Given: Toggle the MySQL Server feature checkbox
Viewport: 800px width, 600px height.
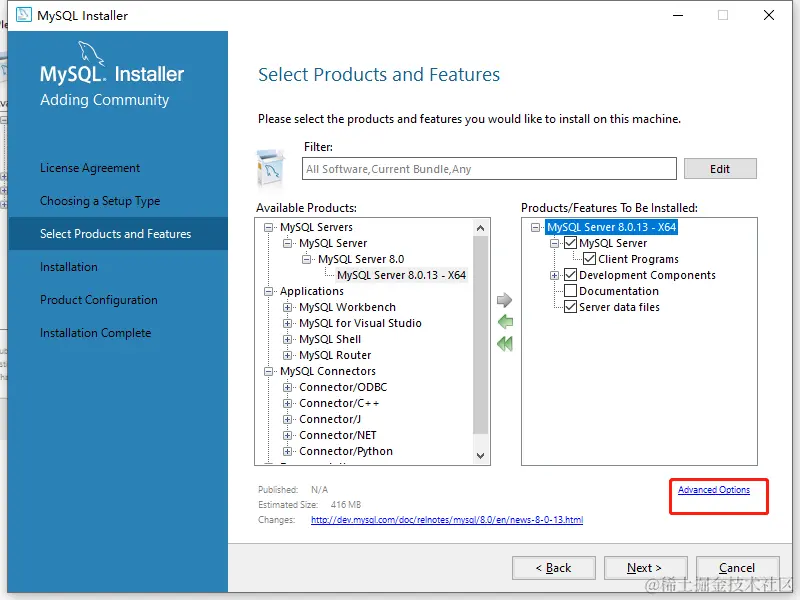Looking at the screenshot, I should point(570,243).
